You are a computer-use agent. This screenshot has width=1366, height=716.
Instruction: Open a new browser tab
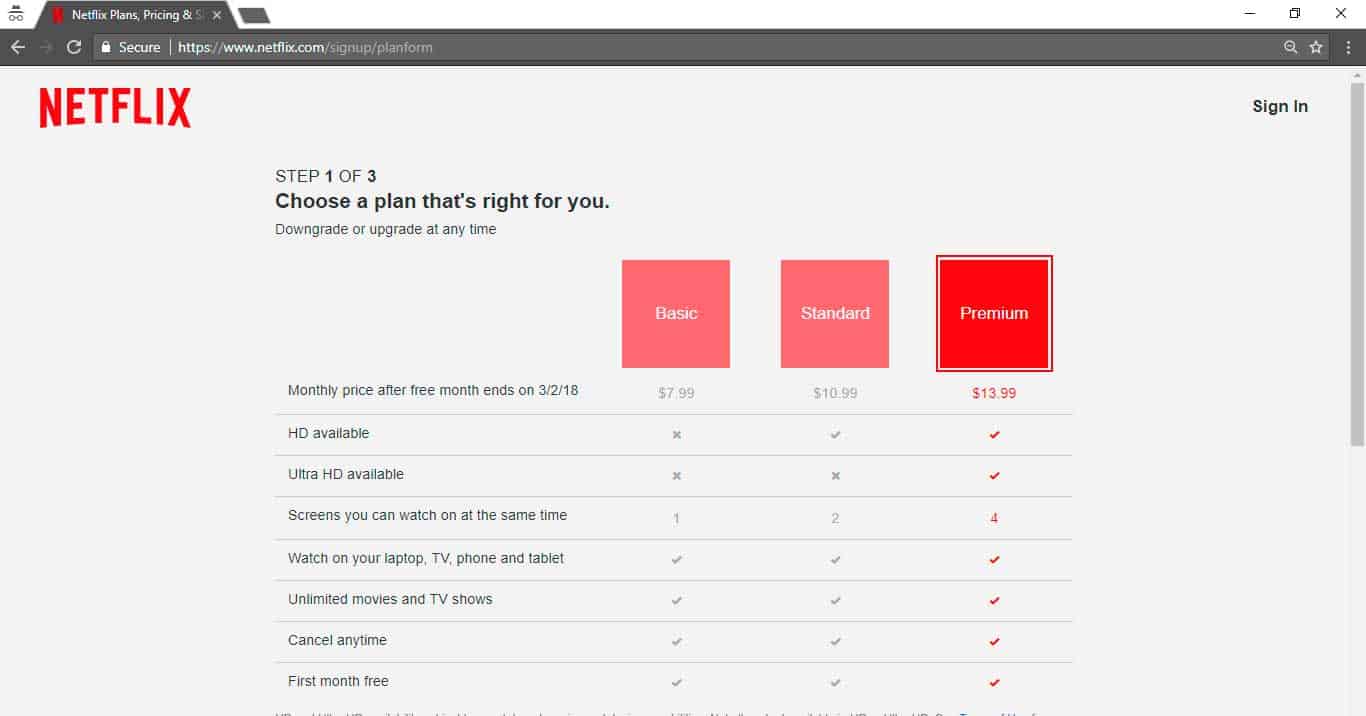[x=254, y=15]
